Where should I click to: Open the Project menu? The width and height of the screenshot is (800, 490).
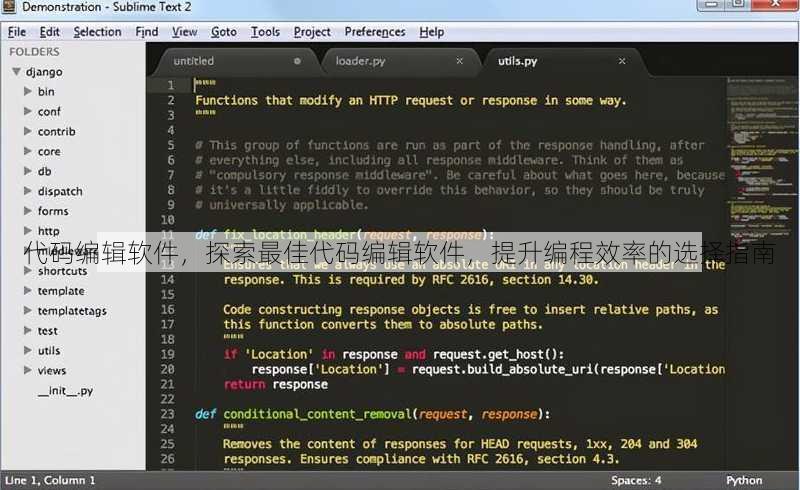click(x=312, y=32)
